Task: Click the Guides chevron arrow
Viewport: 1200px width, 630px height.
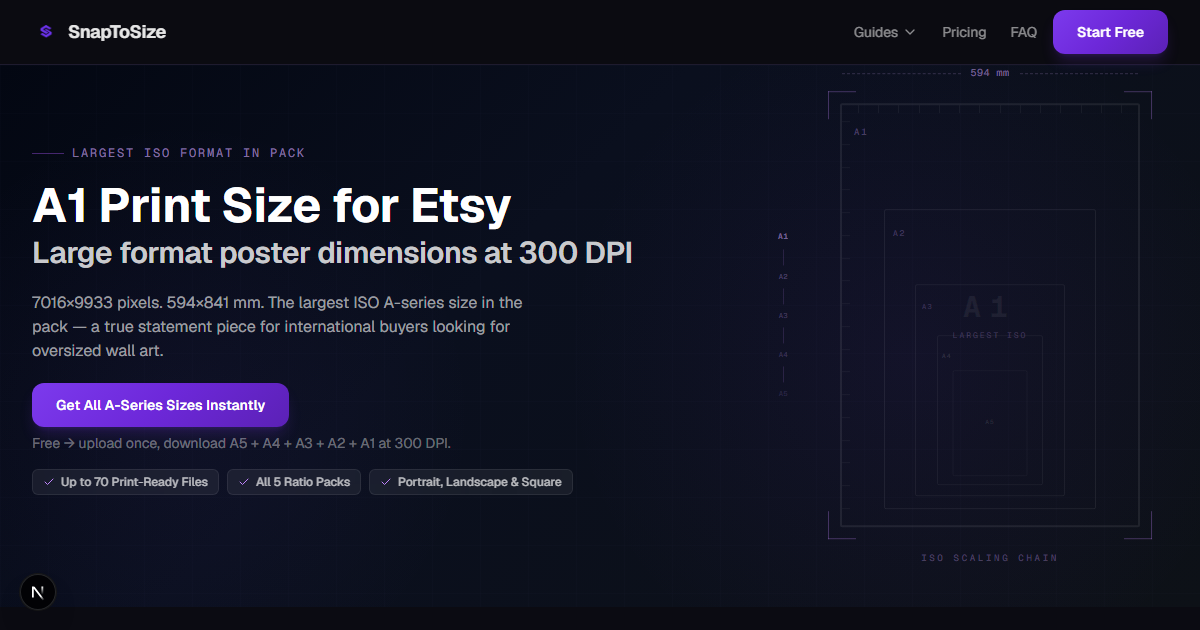Action: [910, 32]
